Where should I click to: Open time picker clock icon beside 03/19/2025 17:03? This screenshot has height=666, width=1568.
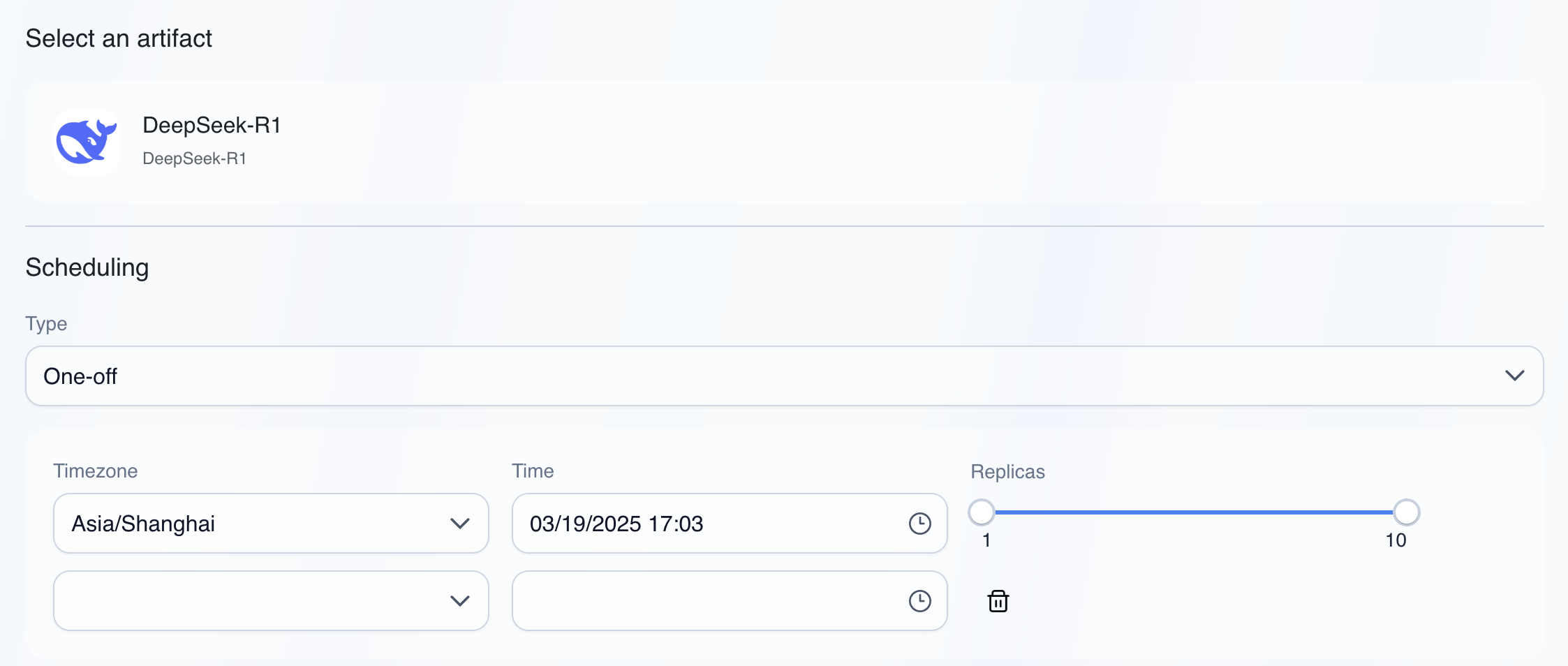point(920,523)
